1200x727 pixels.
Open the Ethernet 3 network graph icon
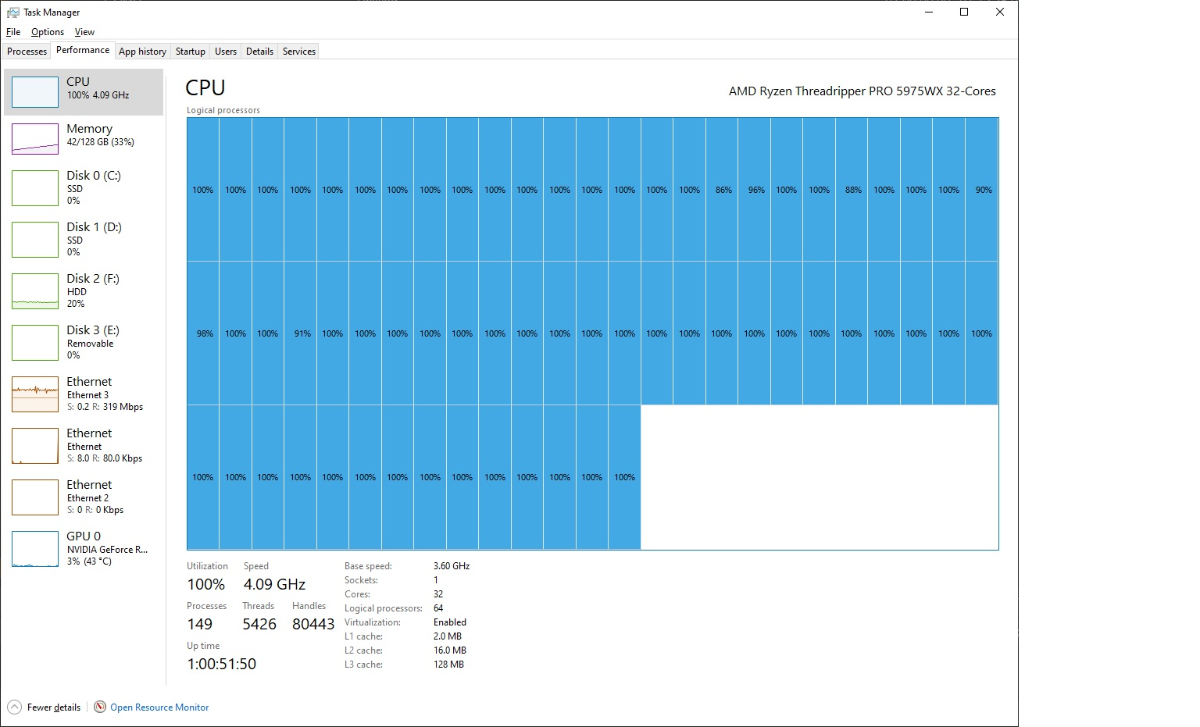pyautogui.click(x=35, y=394)
